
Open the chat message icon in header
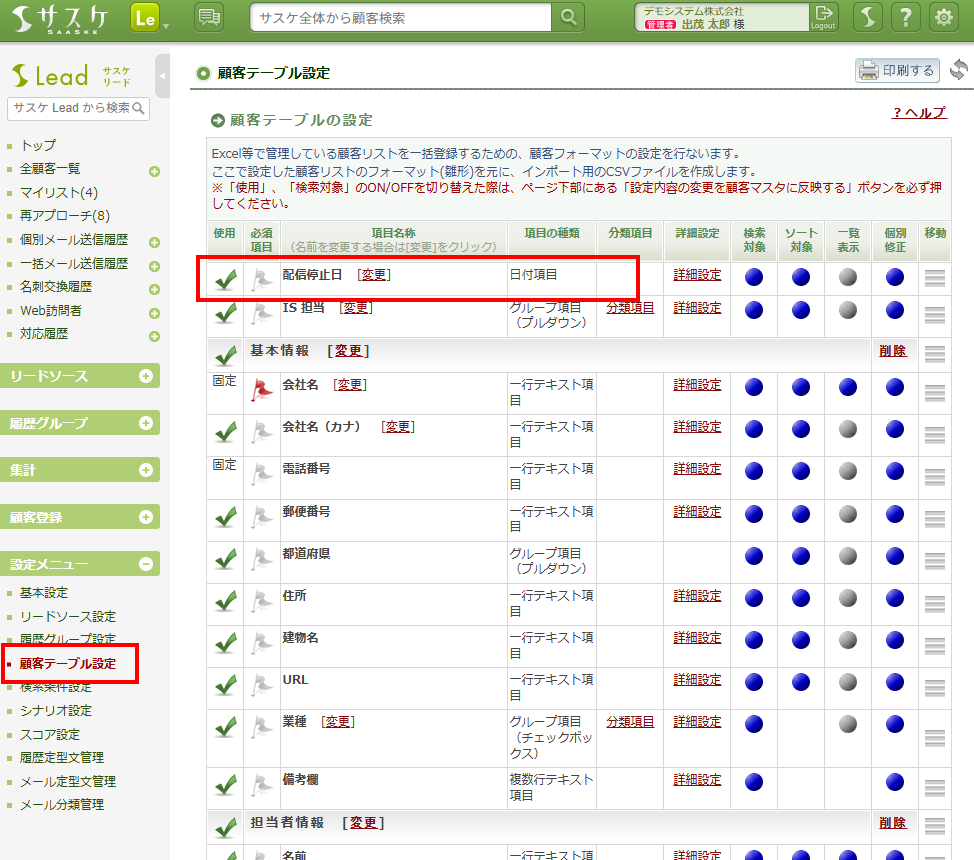[209, 18]
